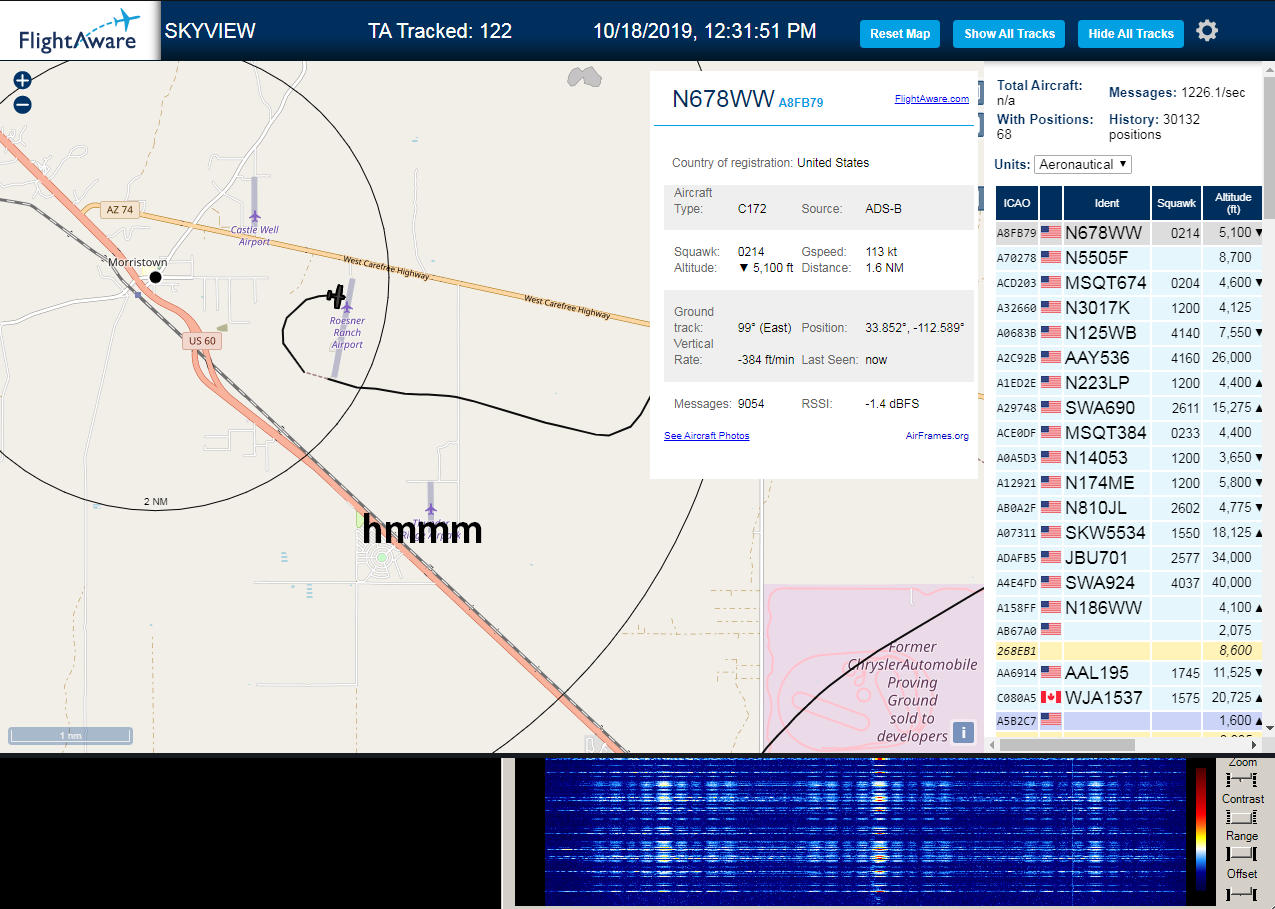Screen dimensions: 1275x909
Task: Zoom out on the map with minus button
Action: pos(22,104)
